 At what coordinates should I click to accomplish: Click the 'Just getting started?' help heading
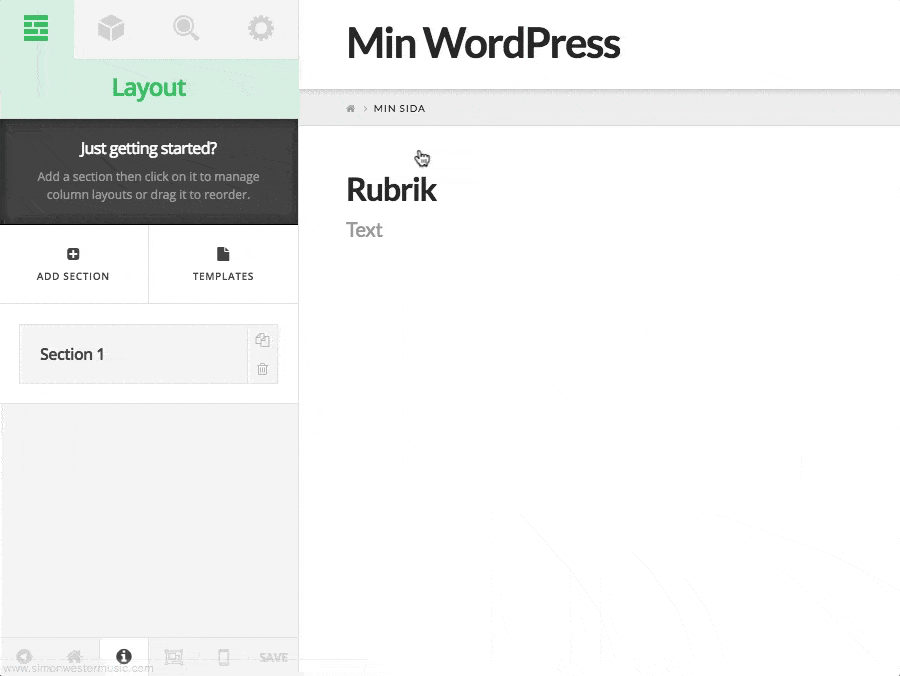[x=149, y=149]
